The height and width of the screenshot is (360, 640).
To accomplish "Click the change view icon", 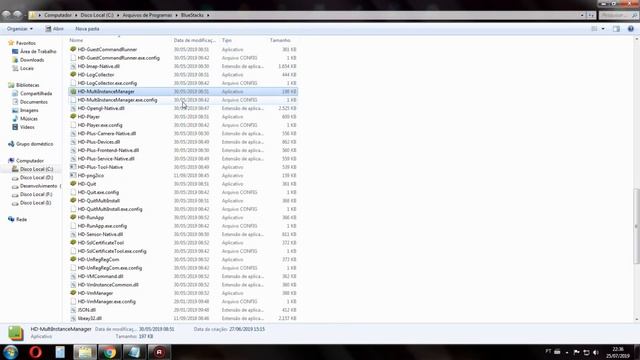I will [594, 29].
